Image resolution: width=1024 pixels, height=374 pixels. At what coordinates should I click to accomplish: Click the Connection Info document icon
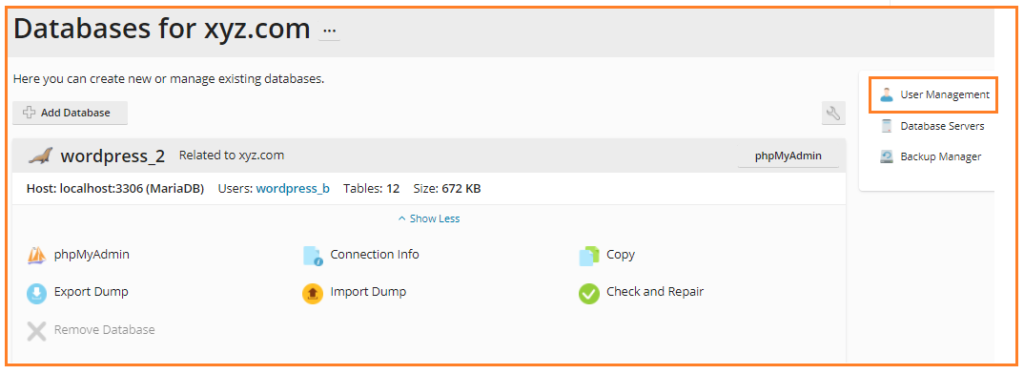(313, 255)
